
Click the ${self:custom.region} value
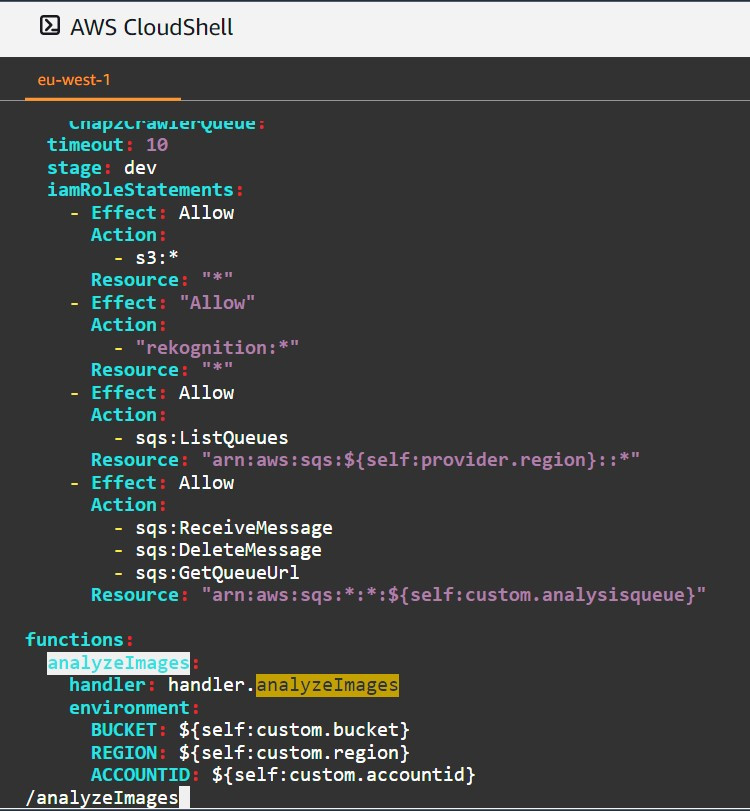click(x=294, y=753)
